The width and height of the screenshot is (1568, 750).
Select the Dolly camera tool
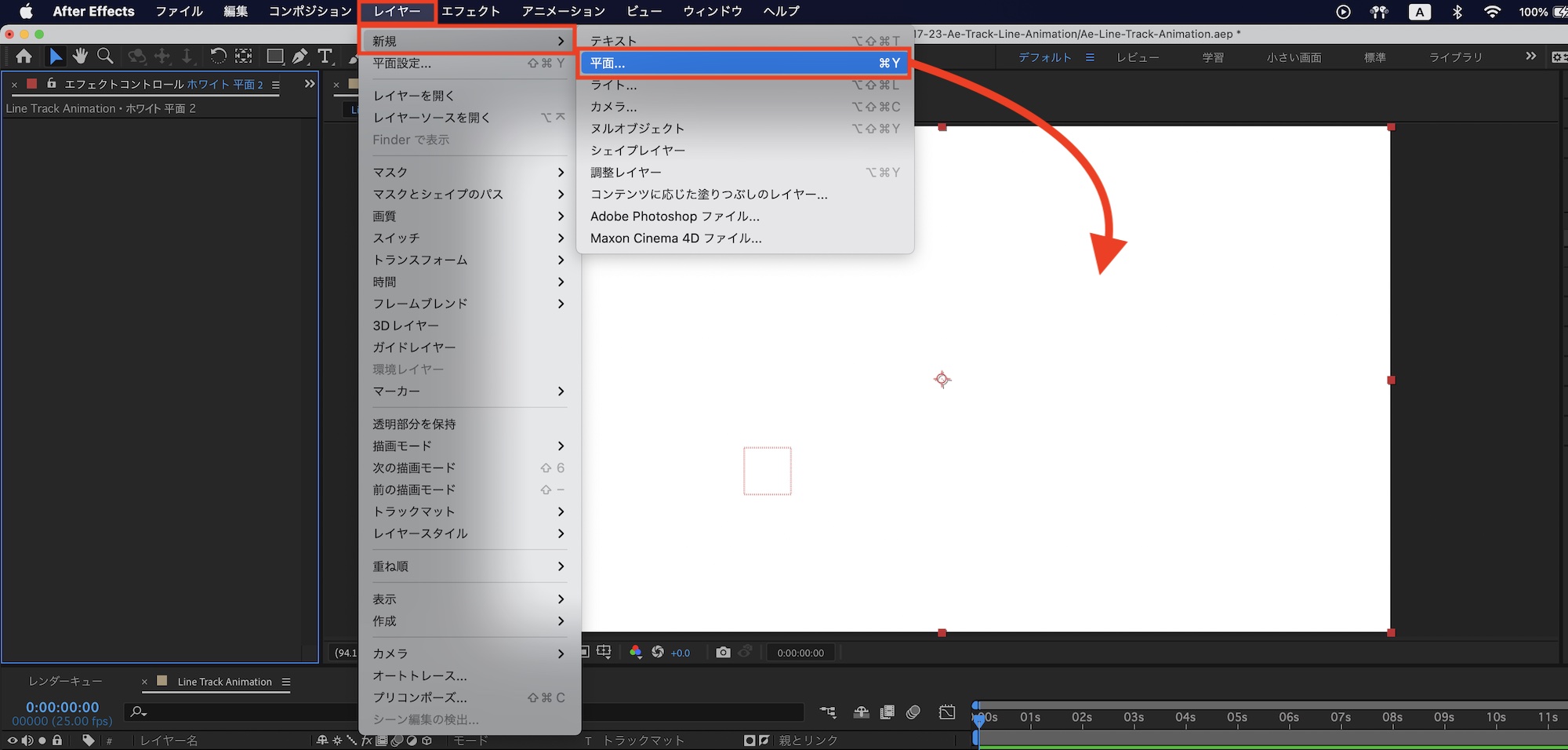pyautogui.click(x=187, y=56)
